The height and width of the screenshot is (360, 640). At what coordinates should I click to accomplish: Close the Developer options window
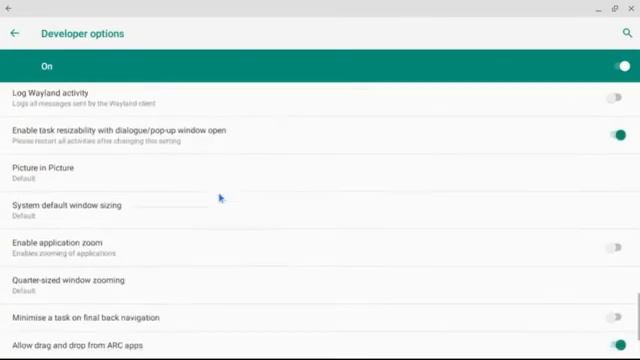click(631, 9)
